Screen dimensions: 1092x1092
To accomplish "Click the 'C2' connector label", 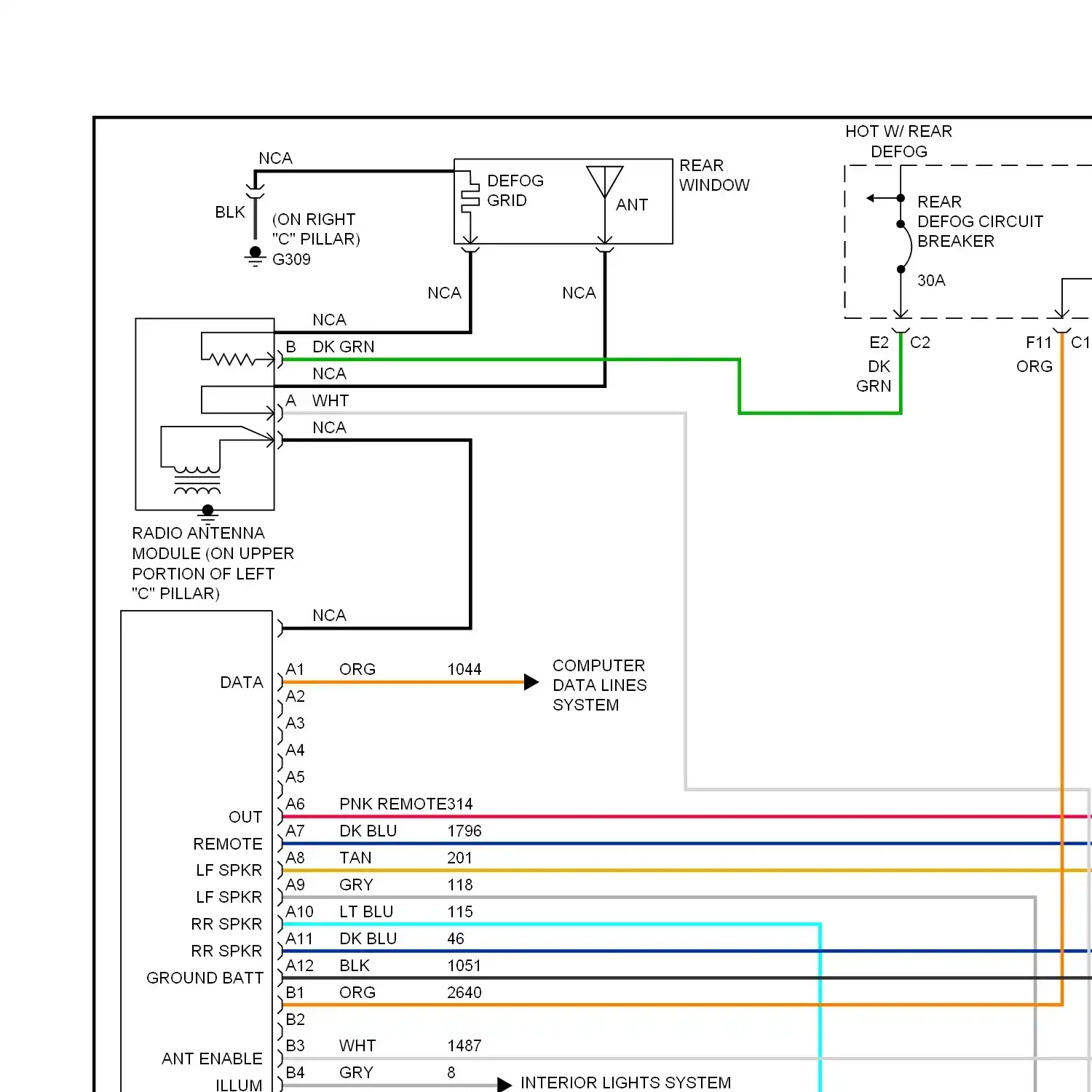I will (x=920, y=342).
